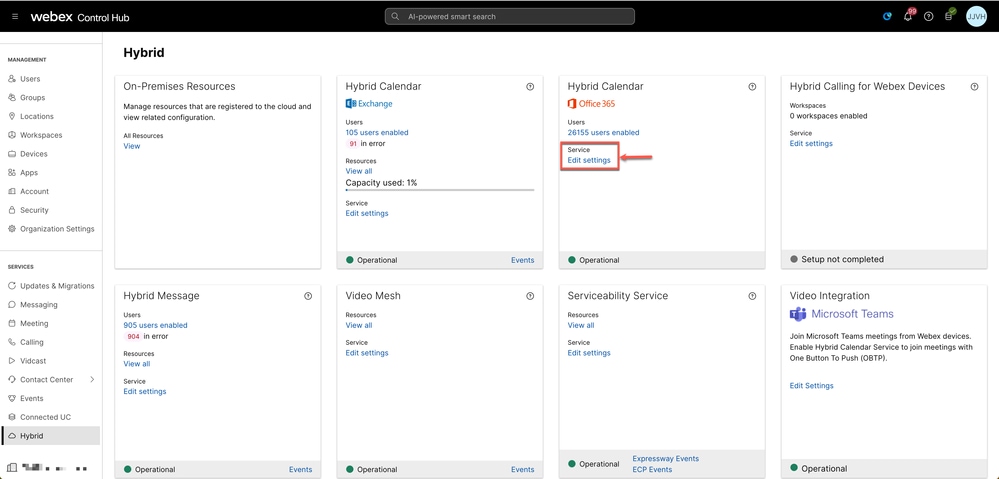Open 105 users enabled link
Viewport: 999px width, 479px height.
tap(377, 132)
